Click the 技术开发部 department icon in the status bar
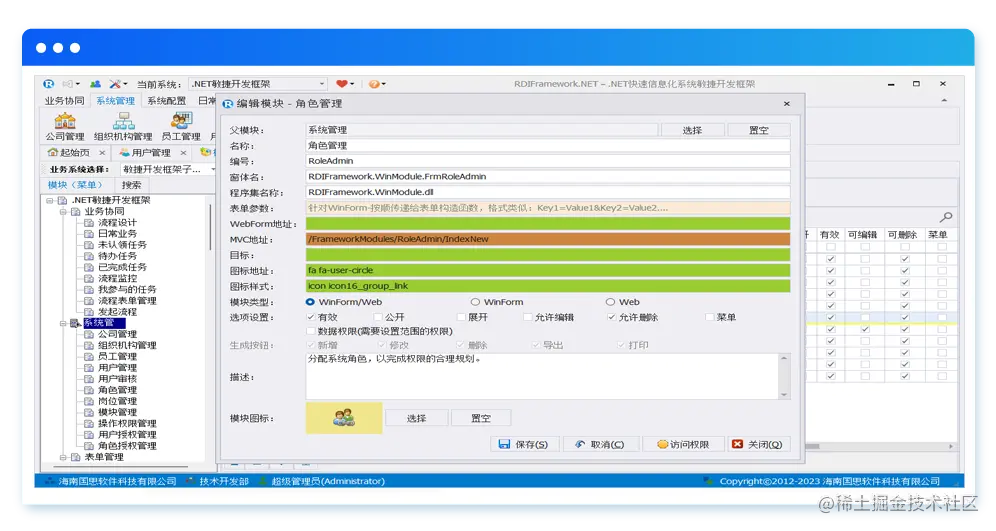This screenshot has width=996, height=531. click(191, 481)
